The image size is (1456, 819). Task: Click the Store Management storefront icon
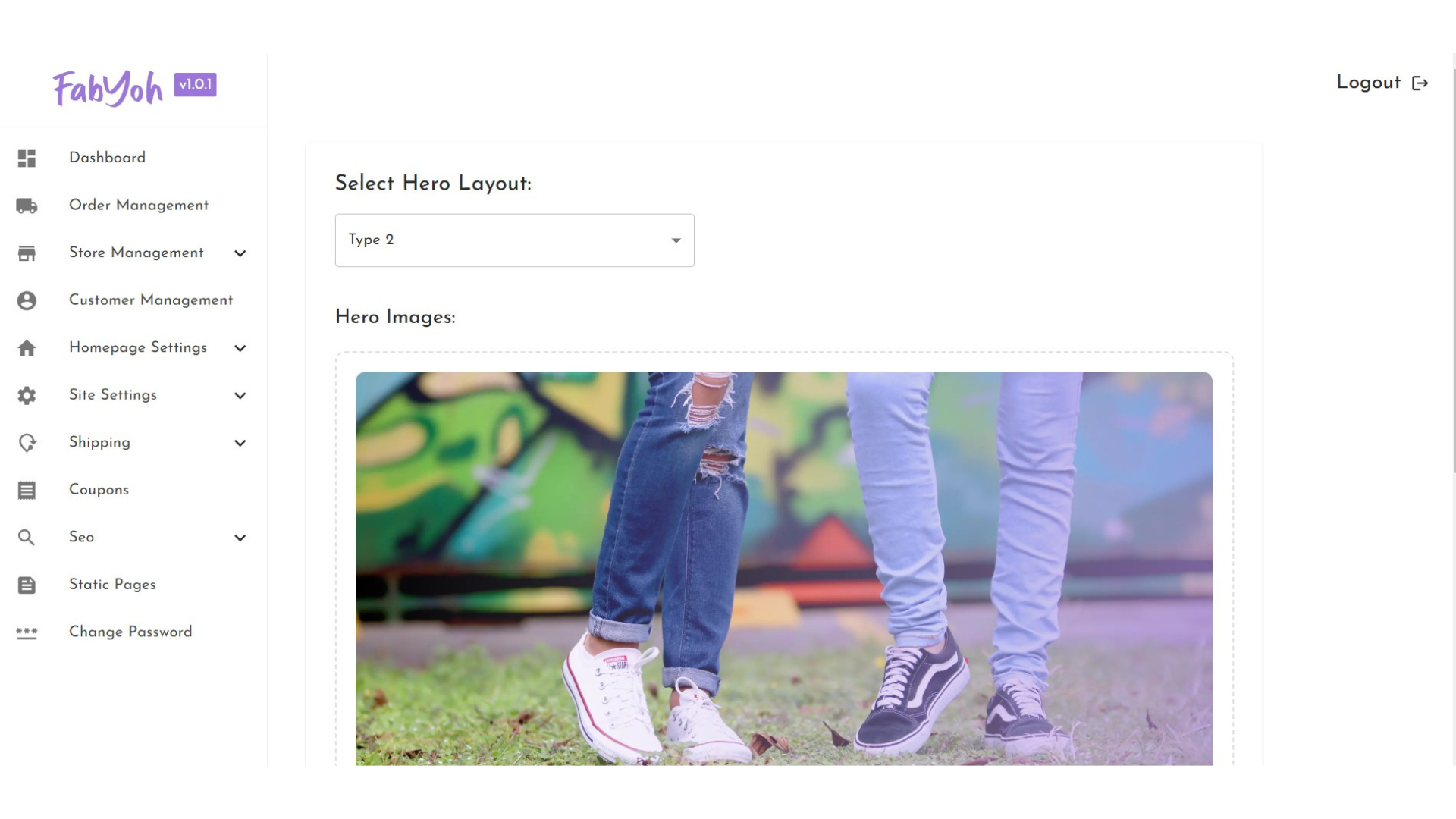click(27, 253)
